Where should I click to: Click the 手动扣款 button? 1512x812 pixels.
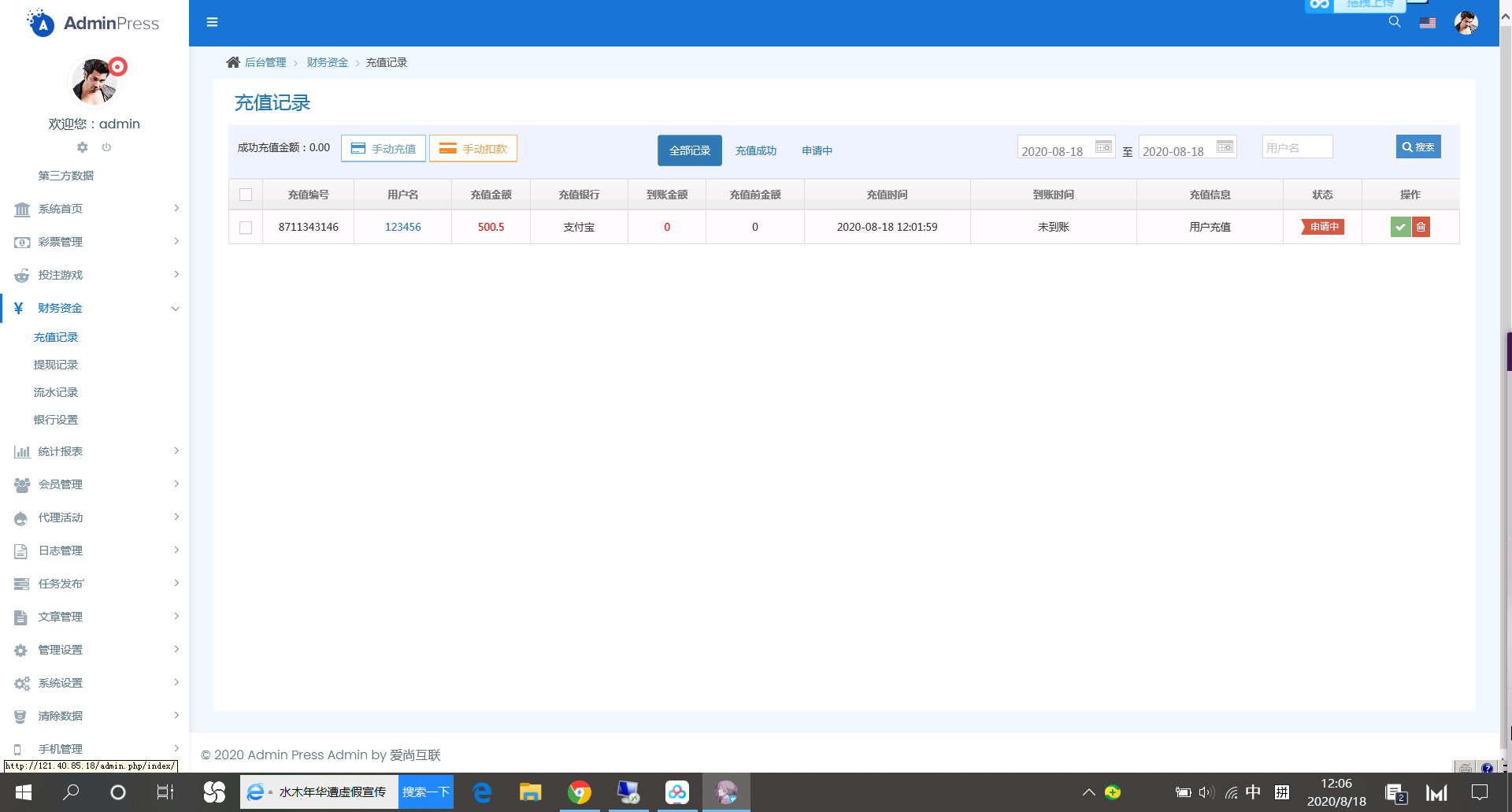click(x=473, y=148)
